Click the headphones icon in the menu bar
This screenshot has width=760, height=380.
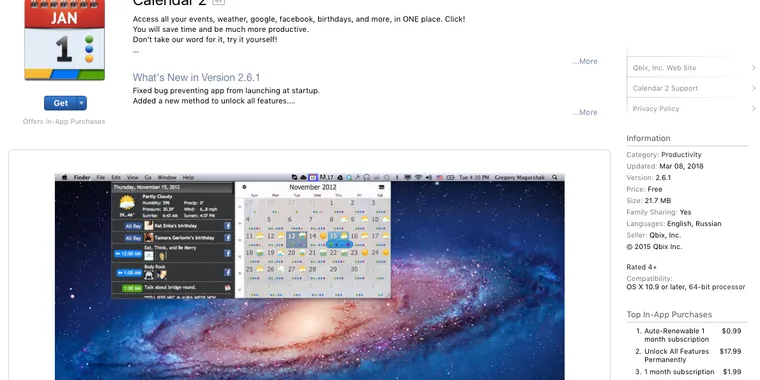(x=366, y=177)
